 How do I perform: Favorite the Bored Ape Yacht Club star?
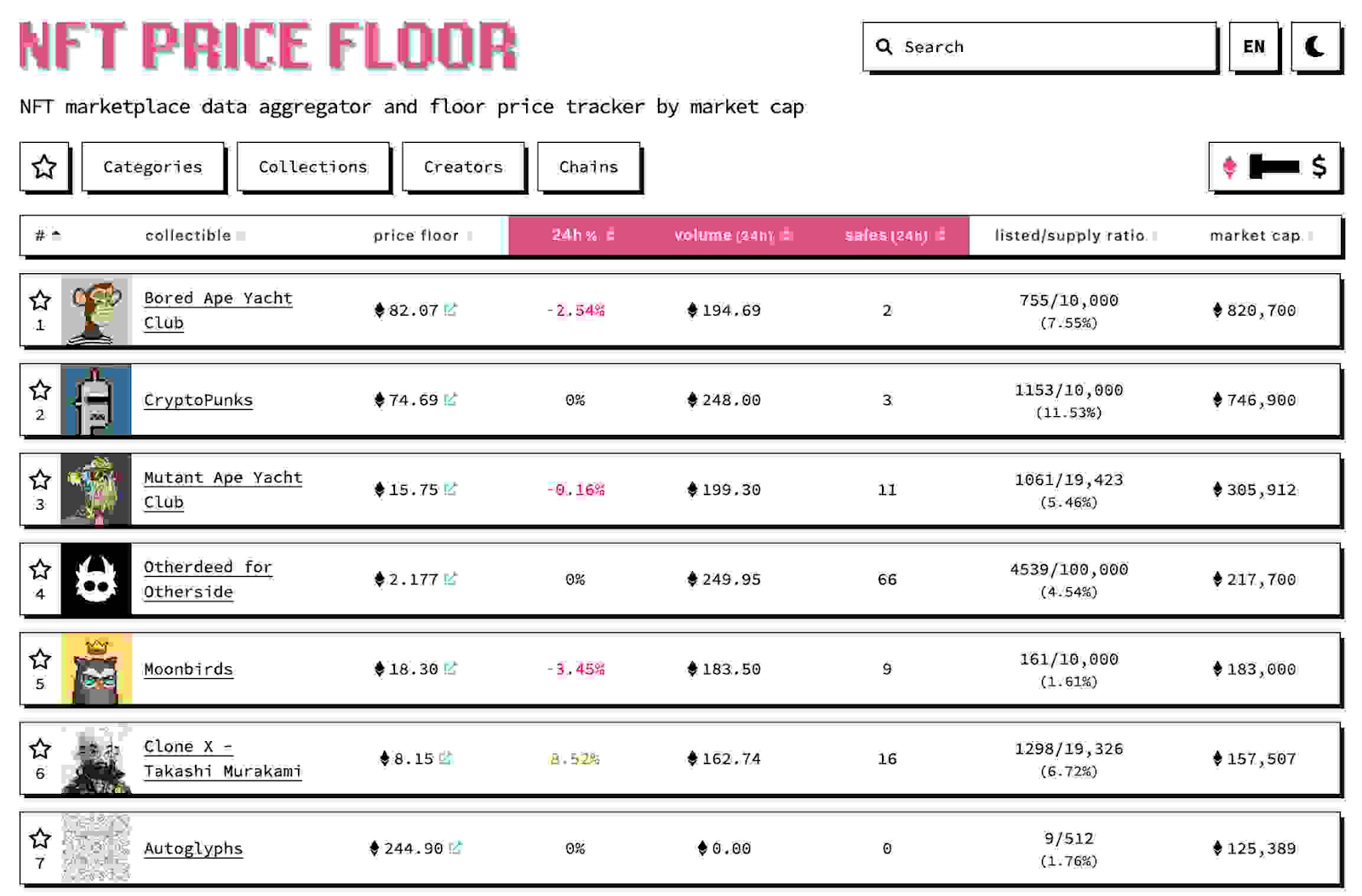40,300
